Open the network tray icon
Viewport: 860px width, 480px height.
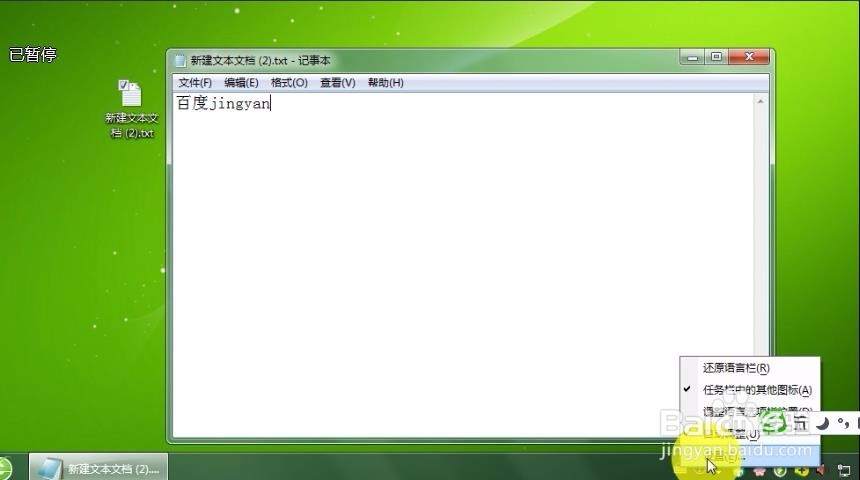[x=844, y=471]
